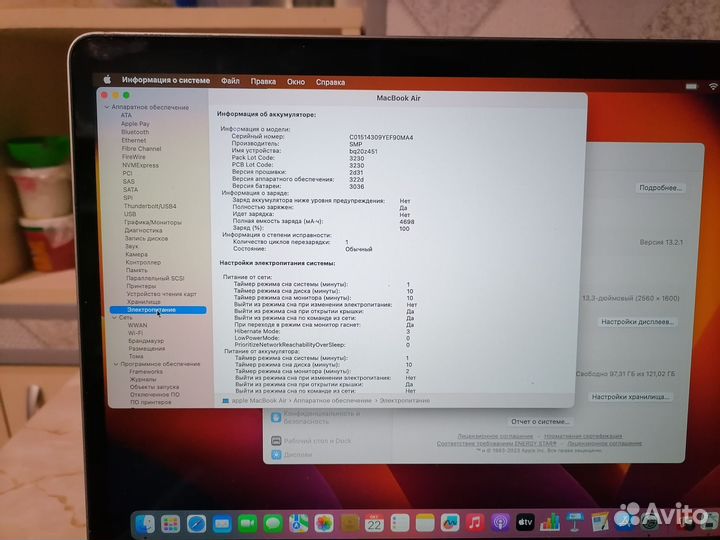Image resolution: width=720 pixels, height=540 pixels.
Task: Open Pages in the Dock
Action: [600, 522]
